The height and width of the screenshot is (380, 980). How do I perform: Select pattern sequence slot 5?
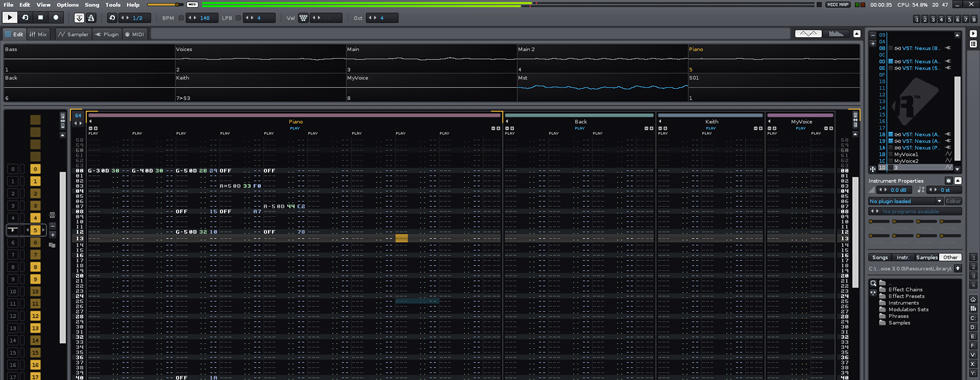[x=36, y=230]
